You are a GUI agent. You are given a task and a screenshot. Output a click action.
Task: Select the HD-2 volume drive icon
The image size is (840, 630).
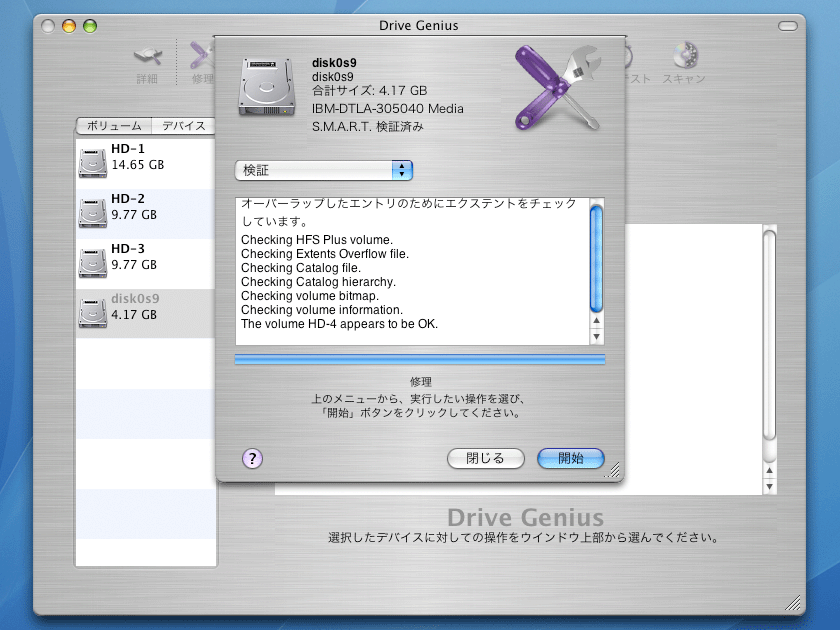click(x=93, y=213)
